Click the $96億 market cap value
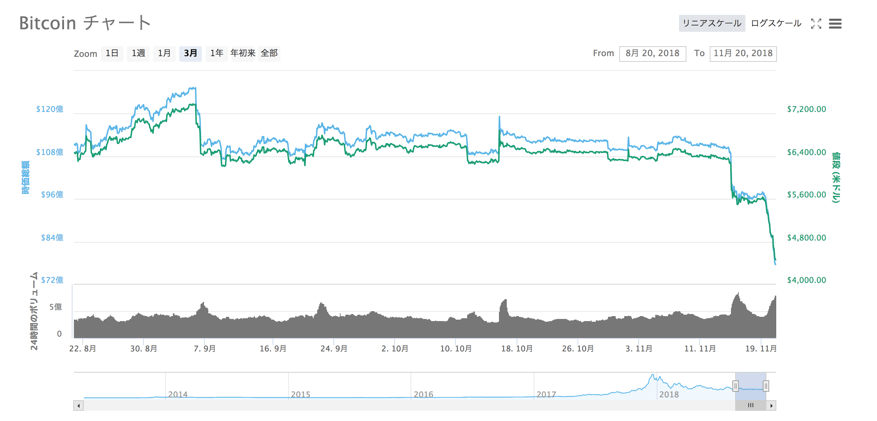877x421 pixels. [x=53, y=195]
